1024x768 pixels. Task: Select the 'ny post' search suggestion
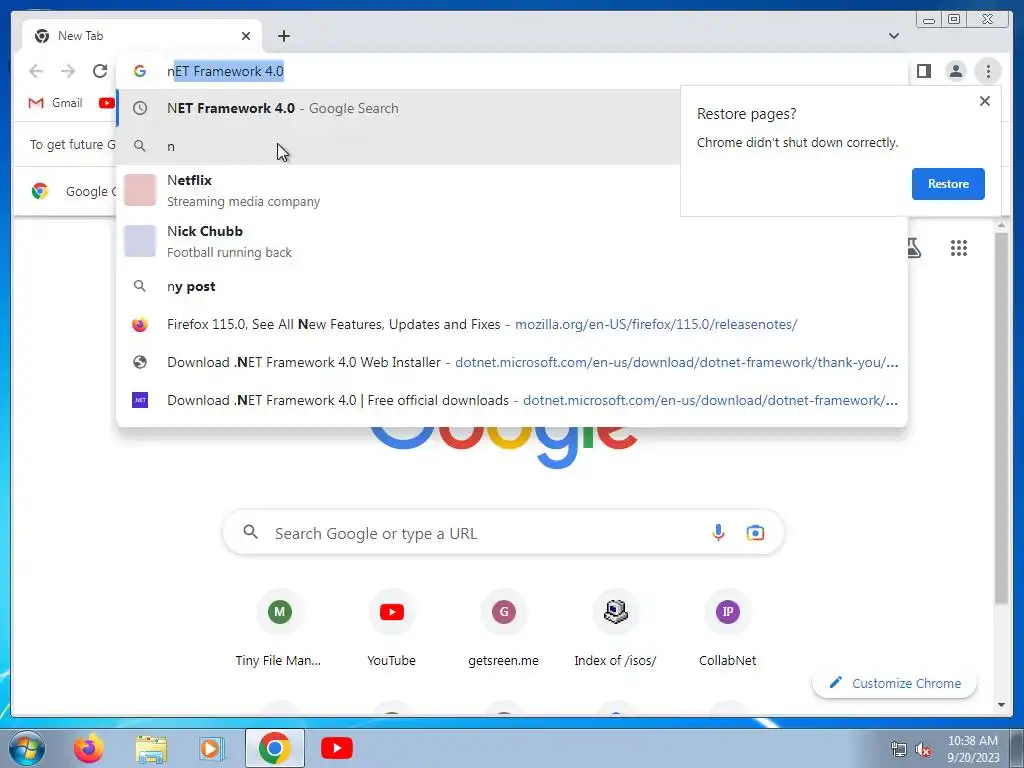(512, 286)
